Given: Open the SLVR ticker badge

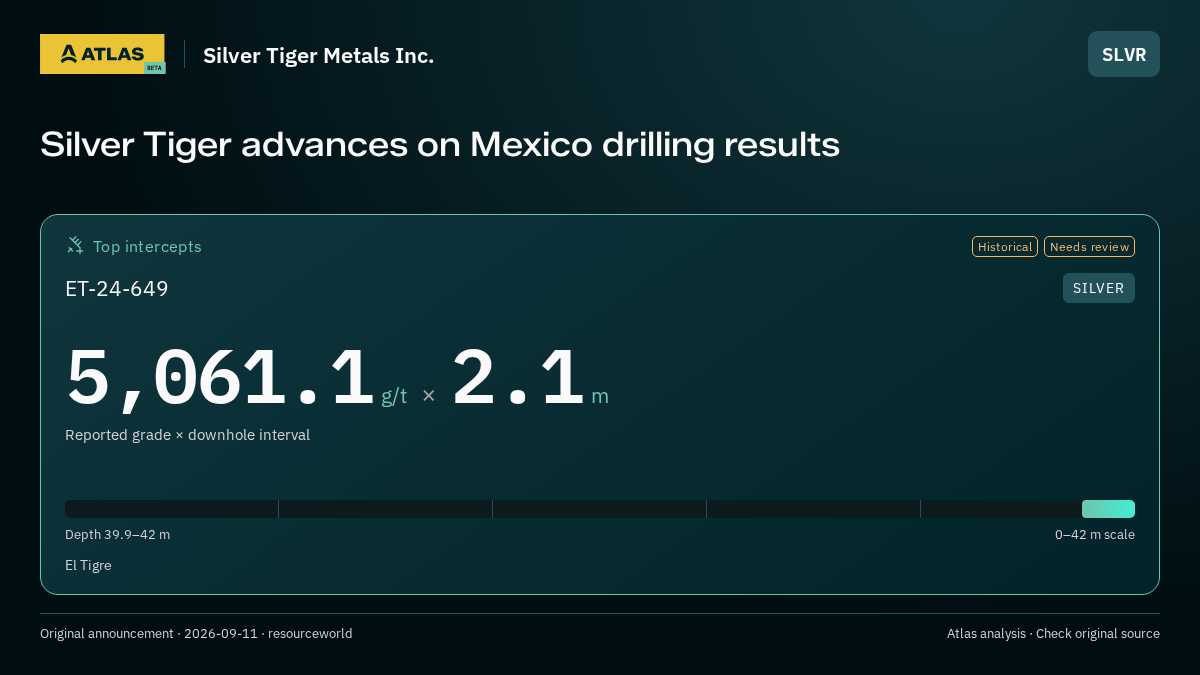Looking at the screenshot, I should [x=1124, y=54].
